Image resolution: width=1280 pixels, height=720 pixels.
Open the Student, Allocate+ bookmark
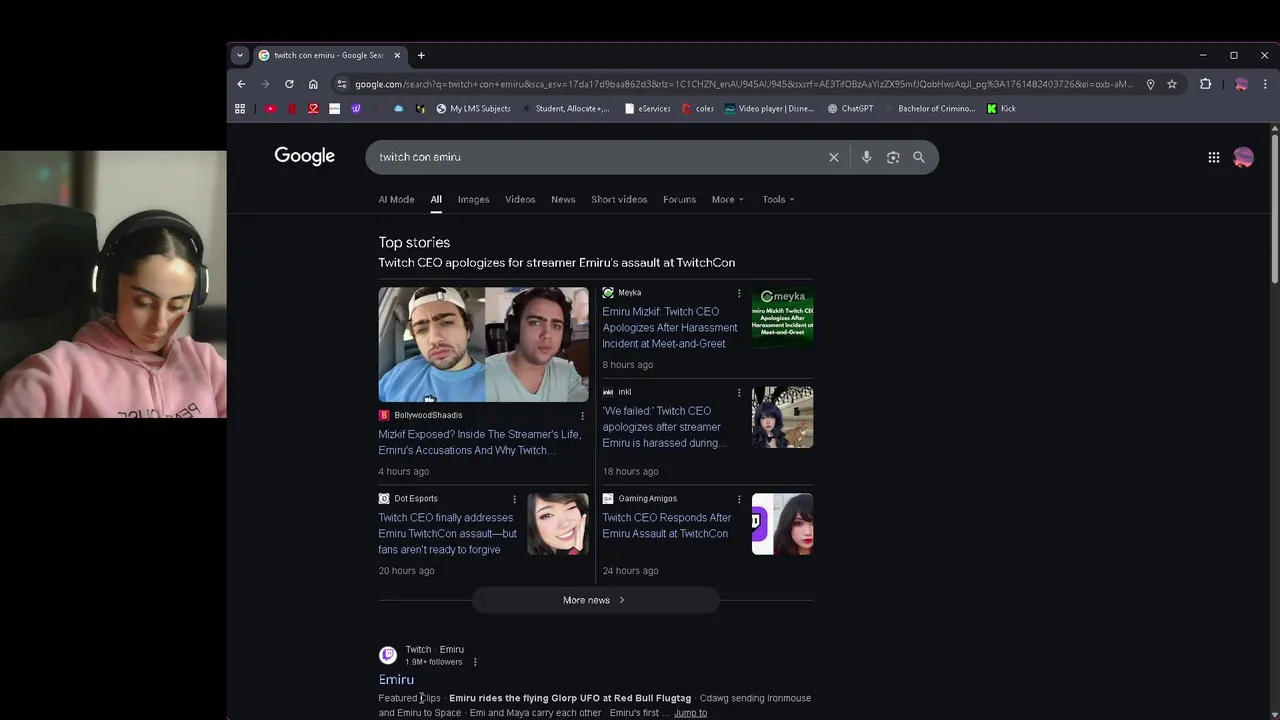[565, 108]
